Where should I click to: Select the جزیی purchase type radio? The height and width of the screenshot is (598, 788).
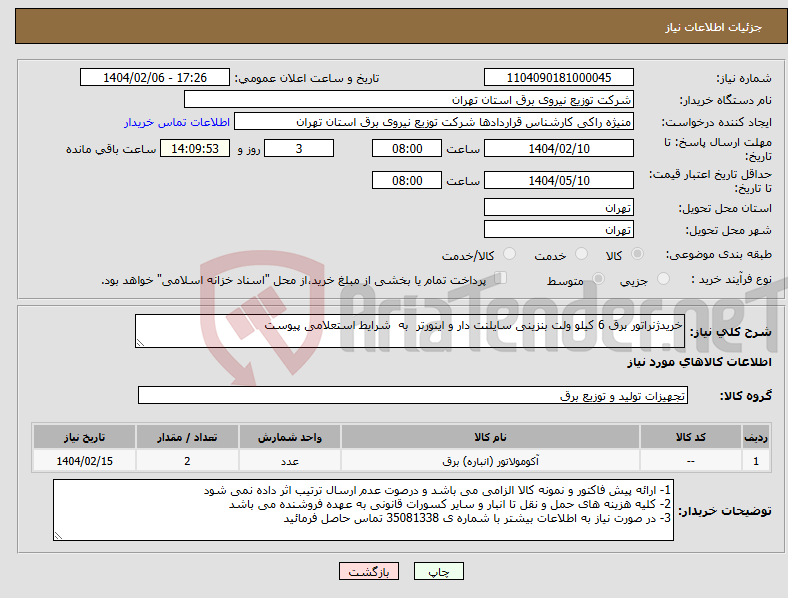click(x=663, y=278)
